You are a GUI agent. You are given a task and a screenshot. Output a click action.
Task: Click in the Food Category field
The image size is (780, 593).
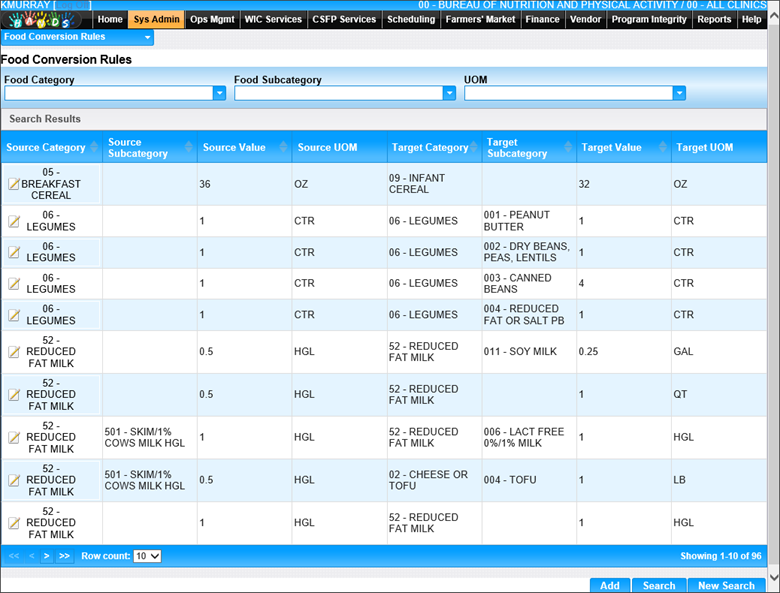point(109,93)
